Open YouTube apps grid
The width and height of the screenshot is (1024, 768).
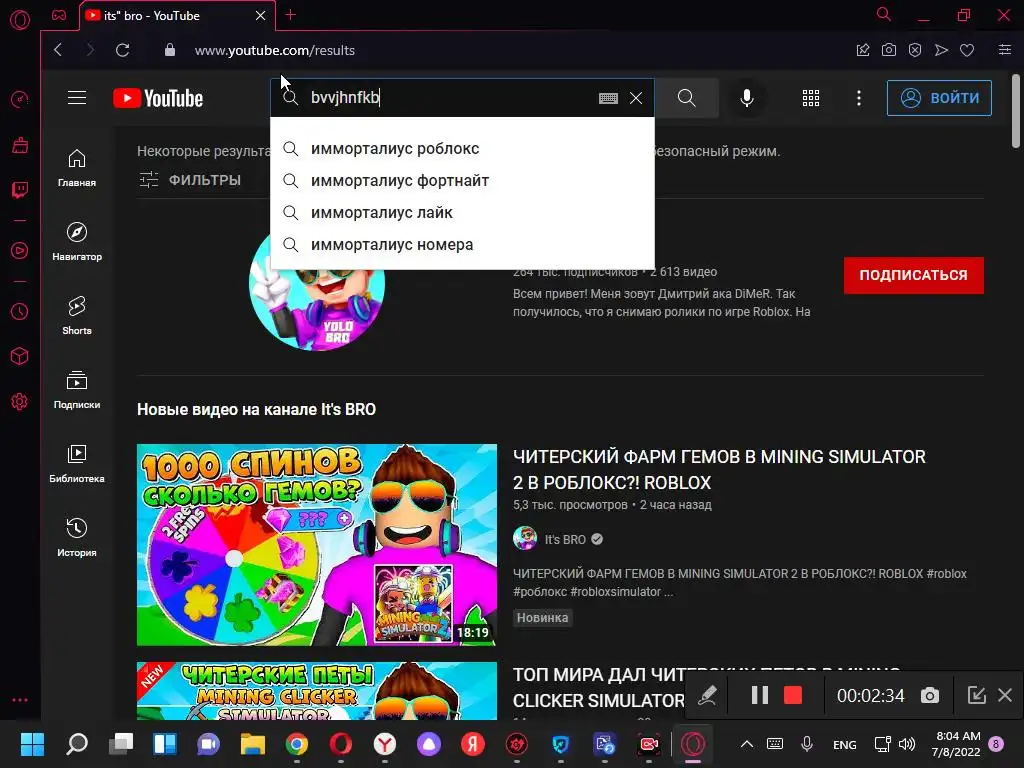pos(810,98)
